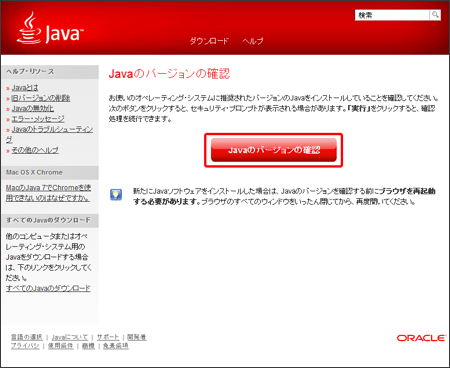
Task: Open the ヘルプ menu in header
Action: pyautogui.click(x=253, y=41)
